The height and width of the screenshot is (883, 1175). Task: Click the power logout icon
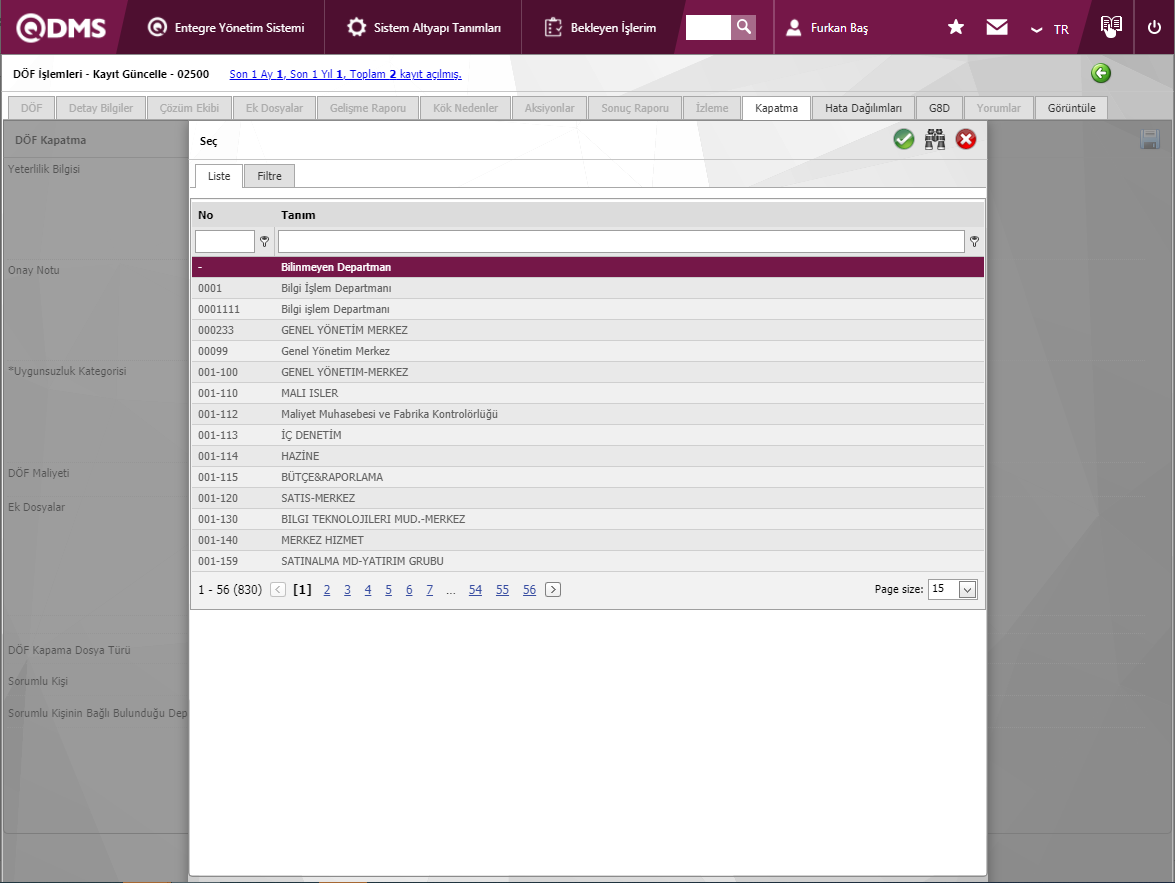[1155, 27]
